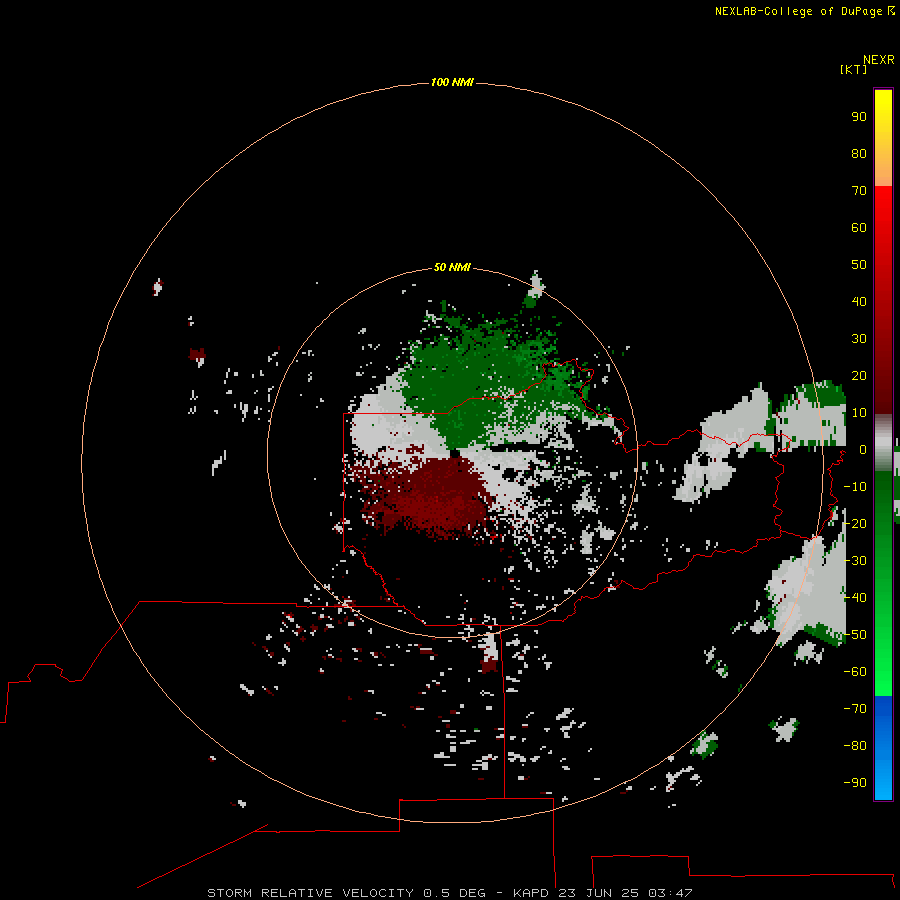Screen dimensions: 900x900
Task: Click the -50 scale label
Action: 855,635
